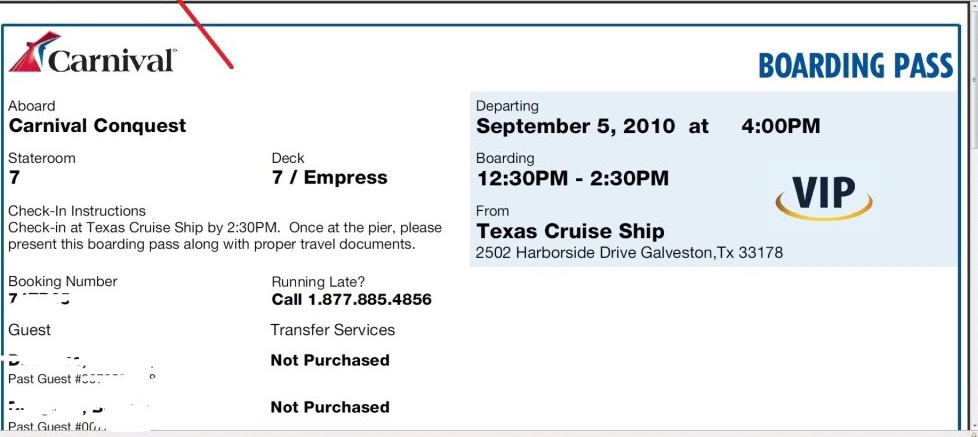Image resolution: width=978 pixels, height=437 pixels.
Task: Click the Carnival funnel logo
Action: 28,53
